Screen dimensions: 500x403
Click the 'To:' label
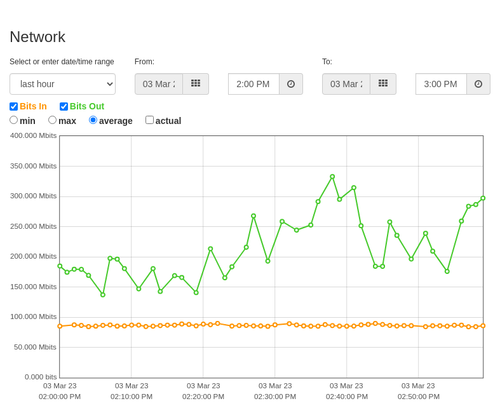(x=327, y=62)
